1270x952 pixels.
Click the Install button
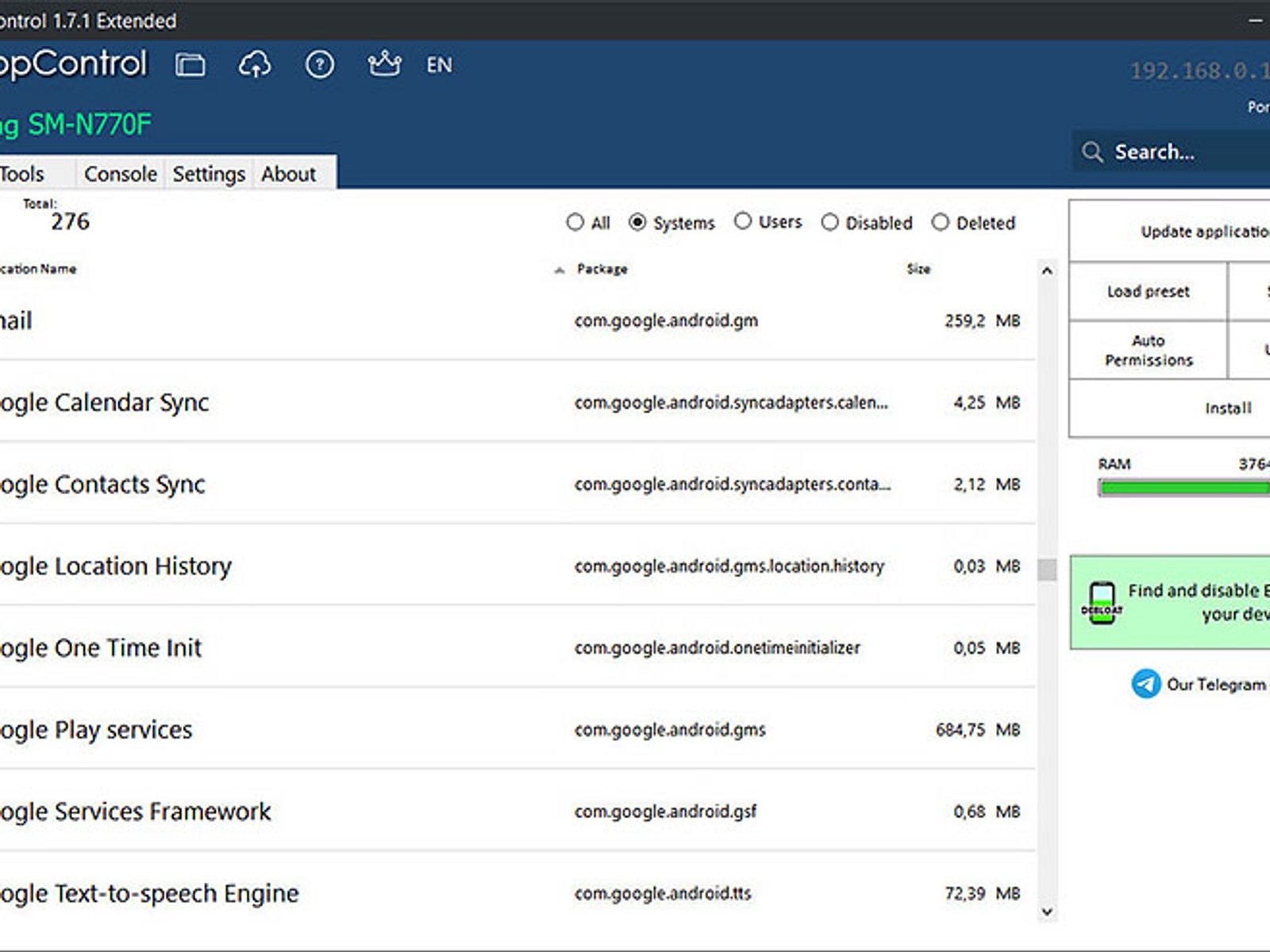click(1169, 408)
